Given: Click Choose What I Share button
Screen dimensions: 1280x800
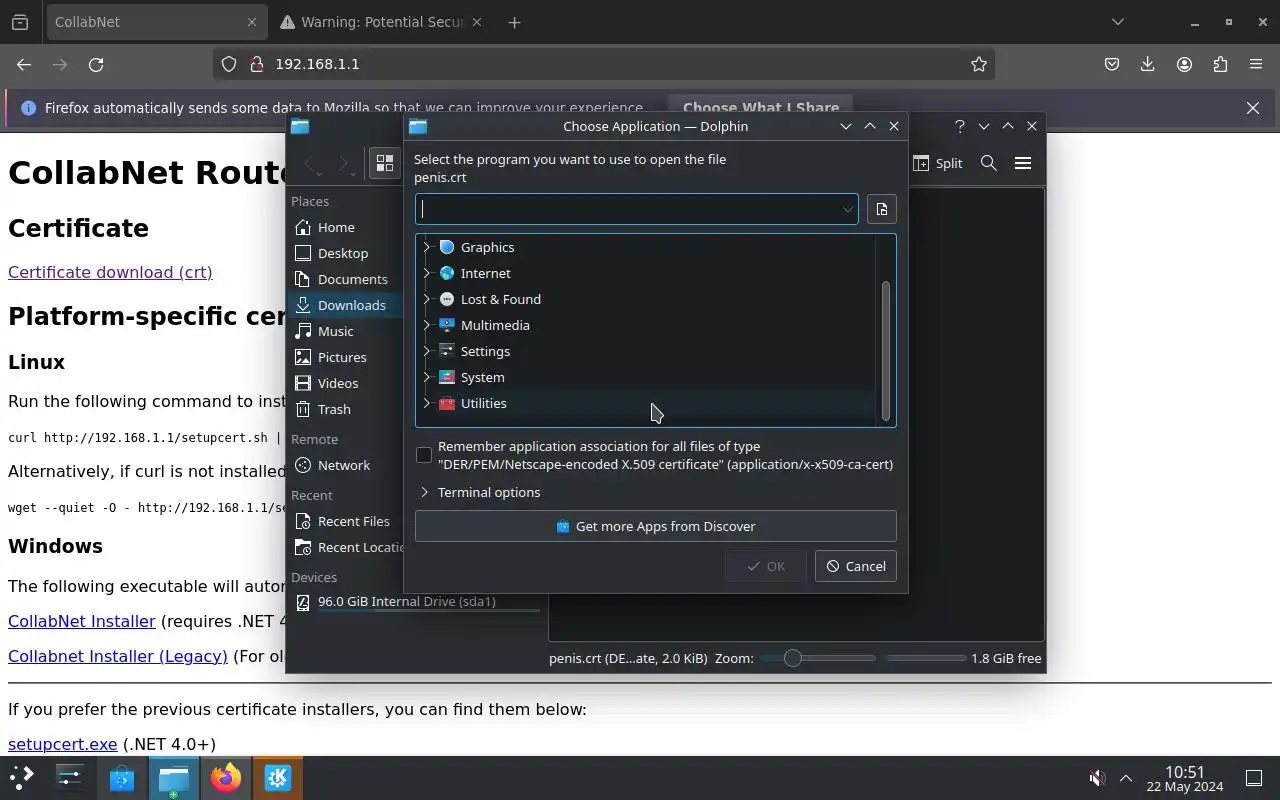Looking at the screenshot, I should 761,108.
